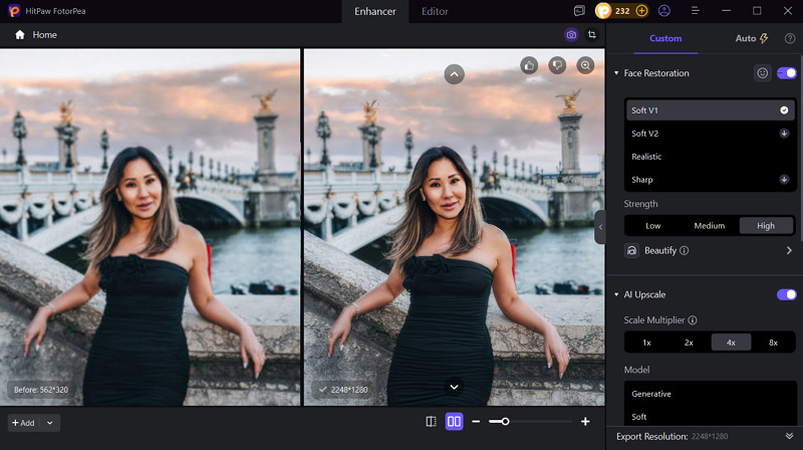Zoom out with the minus icon
803x450 pixels.
pyautogui.click(x=476, y=421)
